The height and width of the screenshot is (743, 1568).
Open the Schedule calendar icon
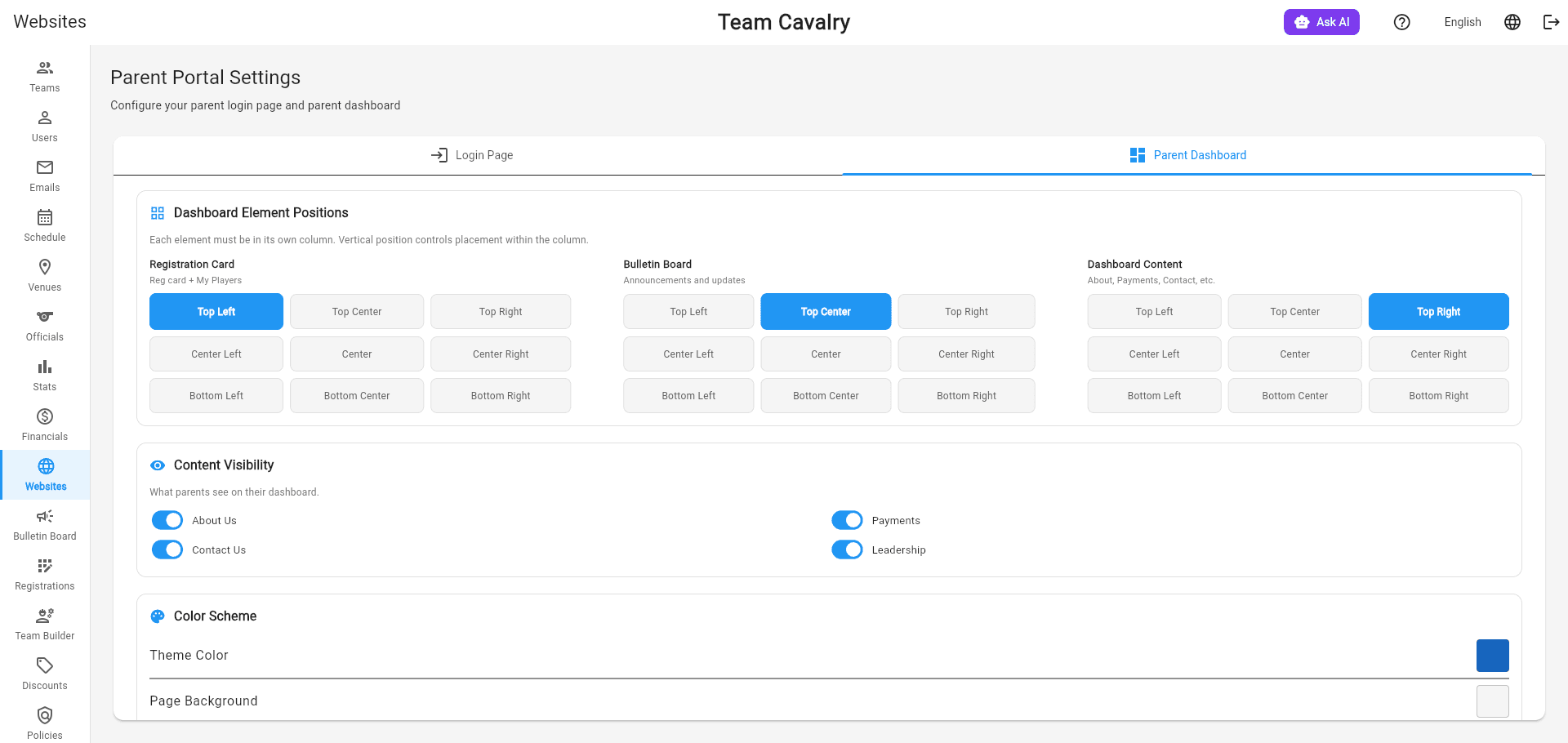coord(45,217)
